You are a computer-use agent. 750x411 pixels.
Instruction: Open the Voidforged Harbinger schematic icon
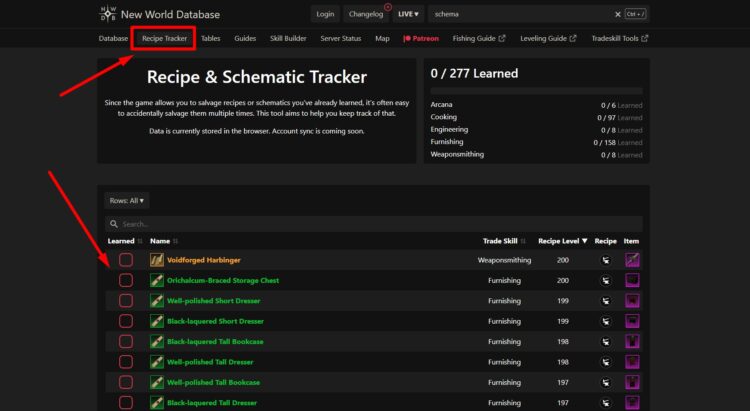coord(156,260)
